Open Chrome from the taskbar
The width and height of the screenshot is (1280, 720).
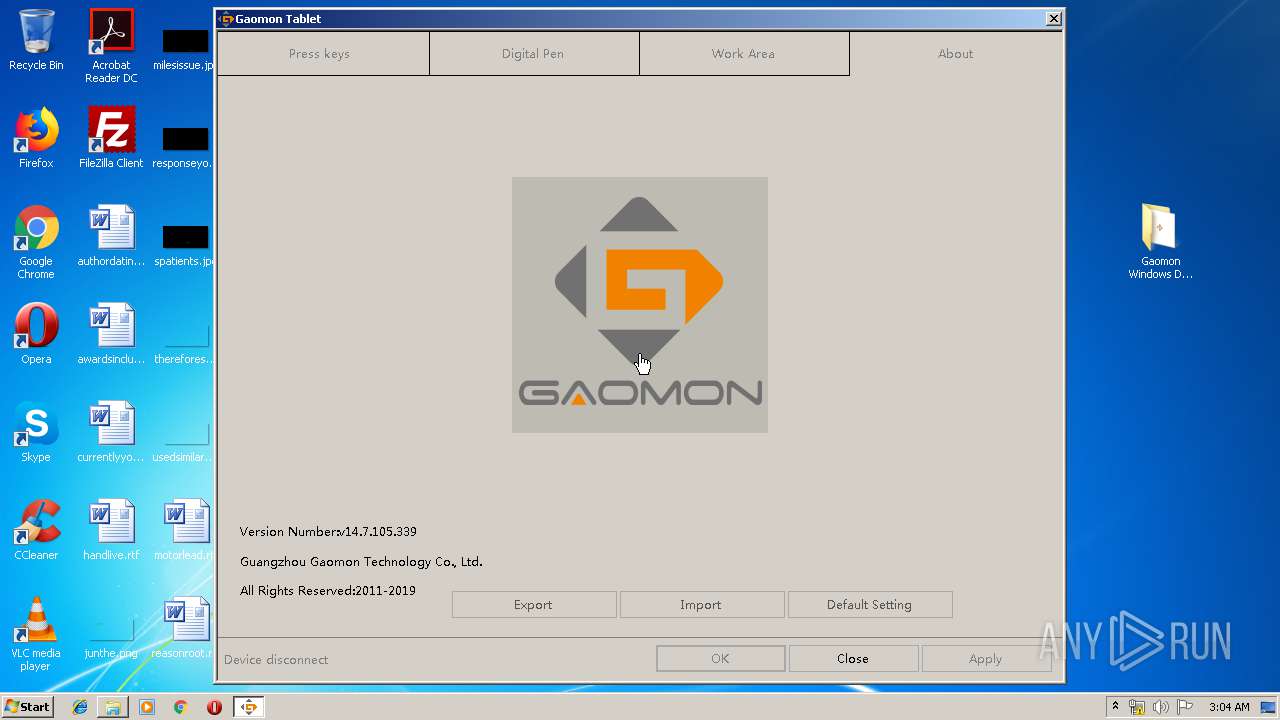[181, 707]
